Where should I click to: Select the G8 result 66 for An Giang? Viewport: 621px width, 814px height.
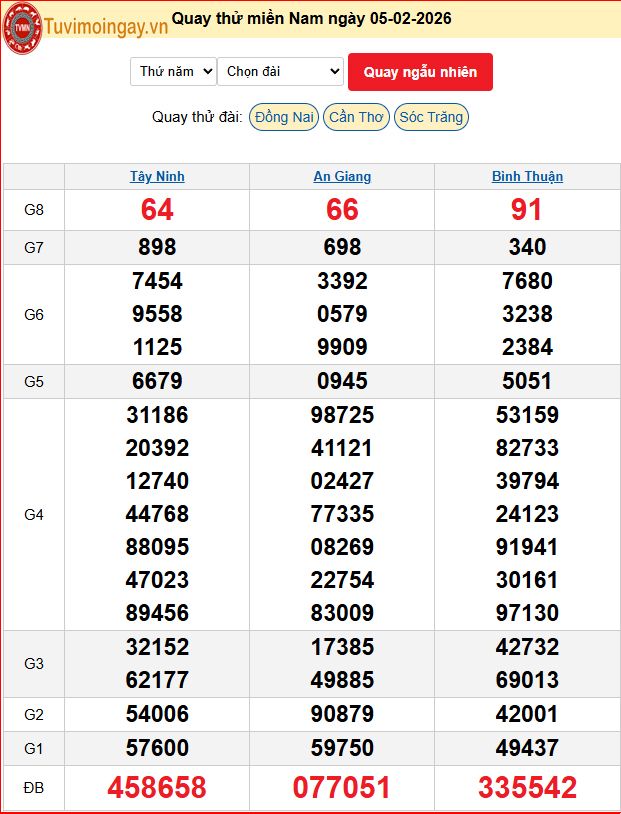342,209
